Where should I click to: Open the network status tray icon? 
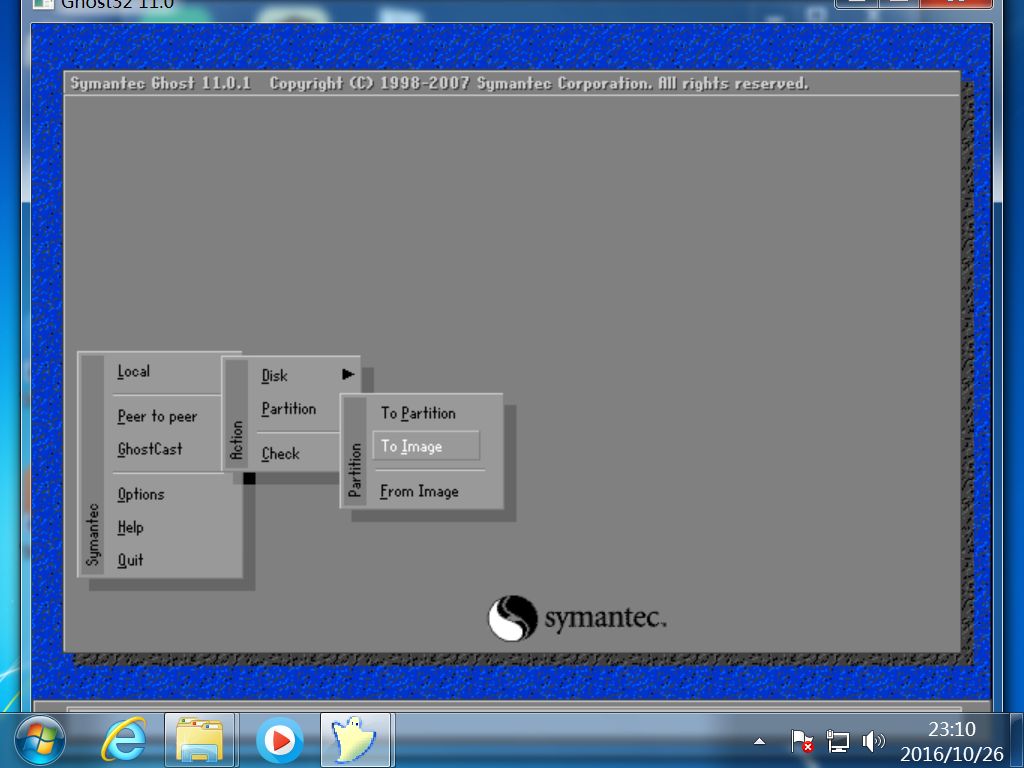click(837, 741)
